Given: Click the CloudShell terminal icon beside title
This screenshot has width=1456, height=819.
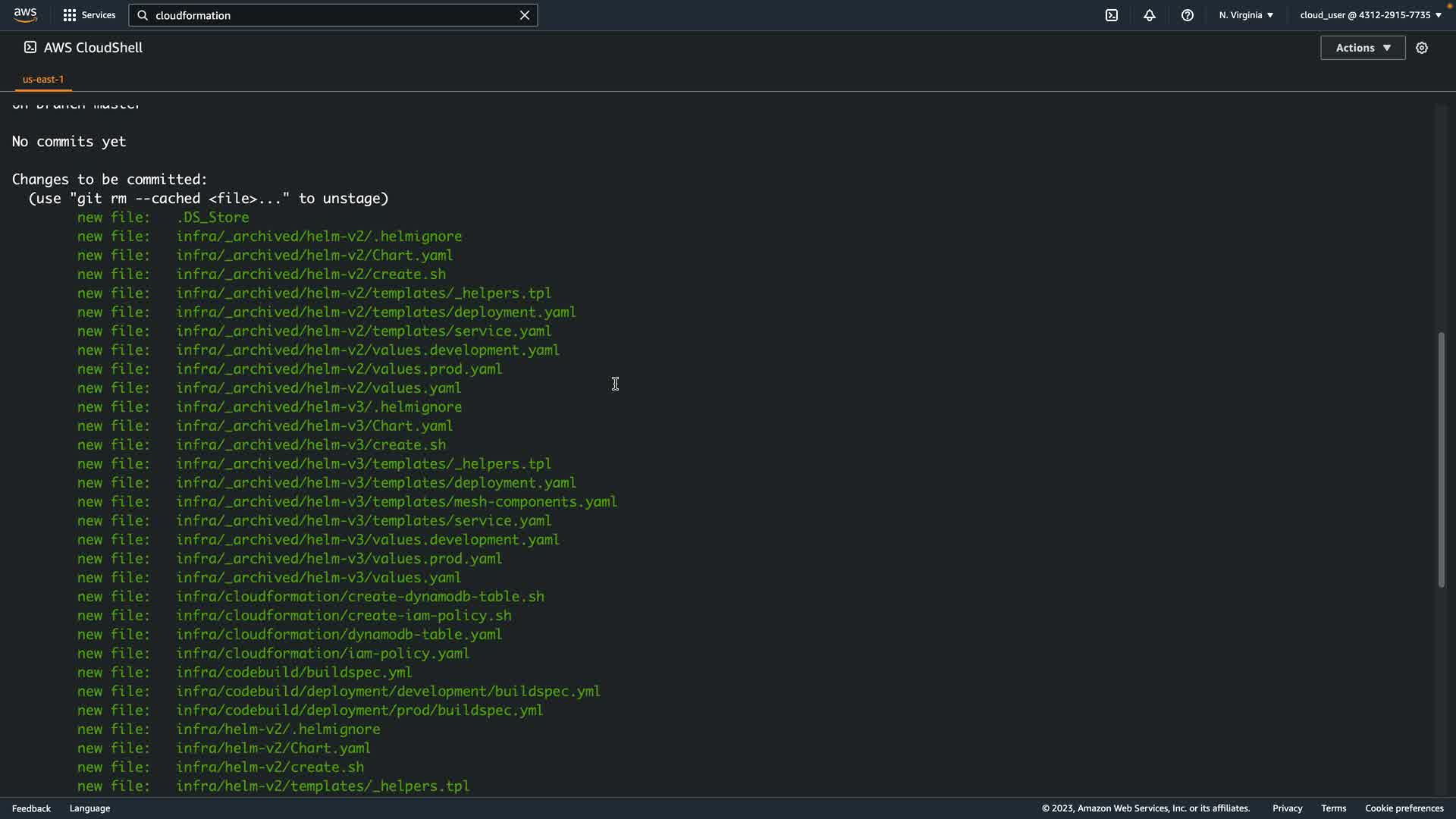Looking at the screenshot, I should [x=30, y=48].
